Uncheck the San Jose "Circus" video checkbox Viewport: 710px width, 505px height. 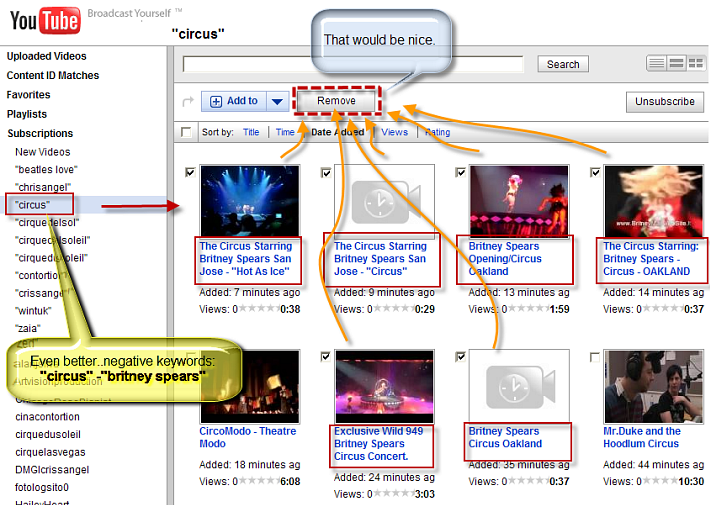(326, 173)
